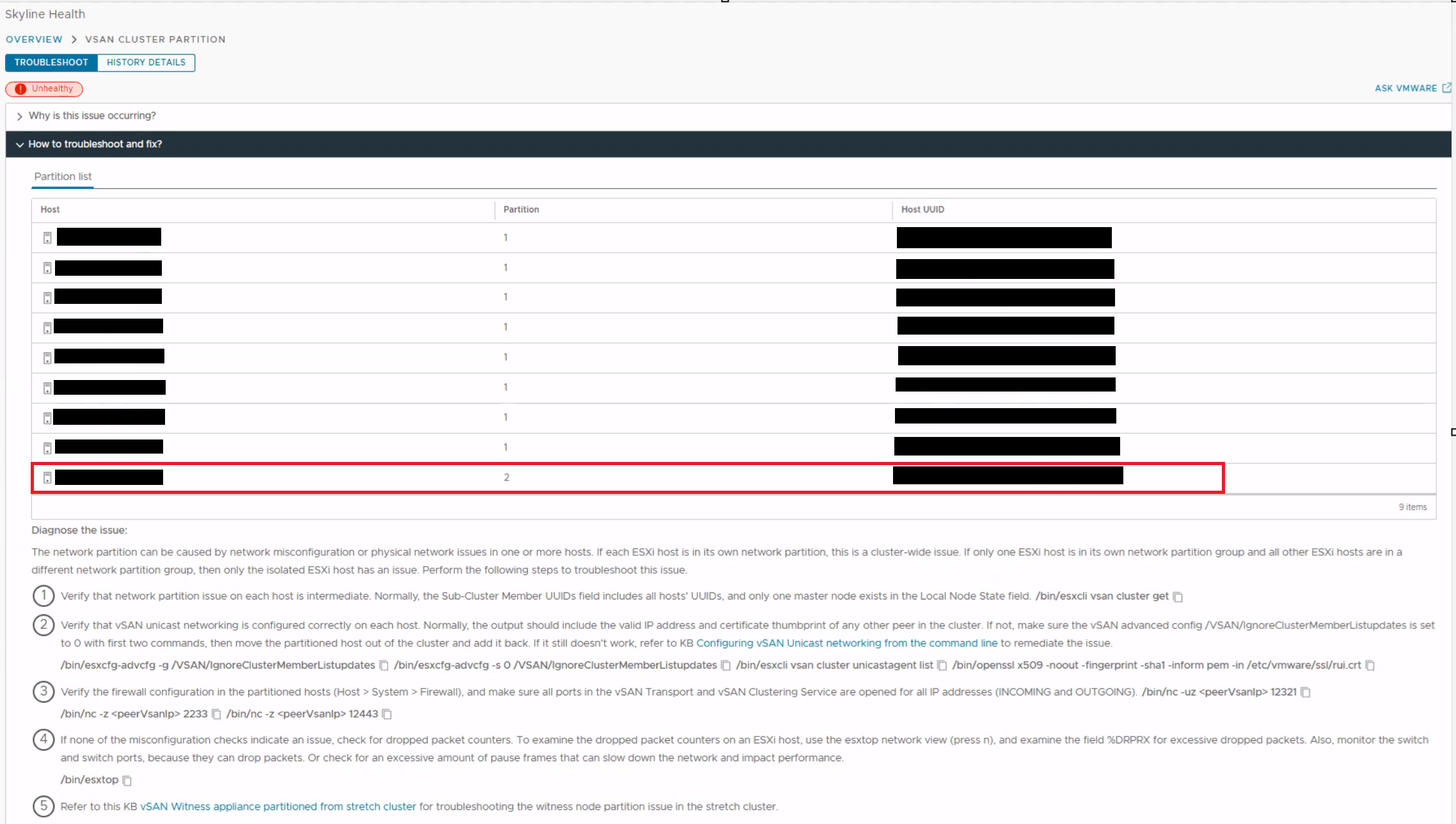The height and width of the screenshot is (824, 1456).
Task: Click host icon in the partition 2 row
Action: [47, 478]
